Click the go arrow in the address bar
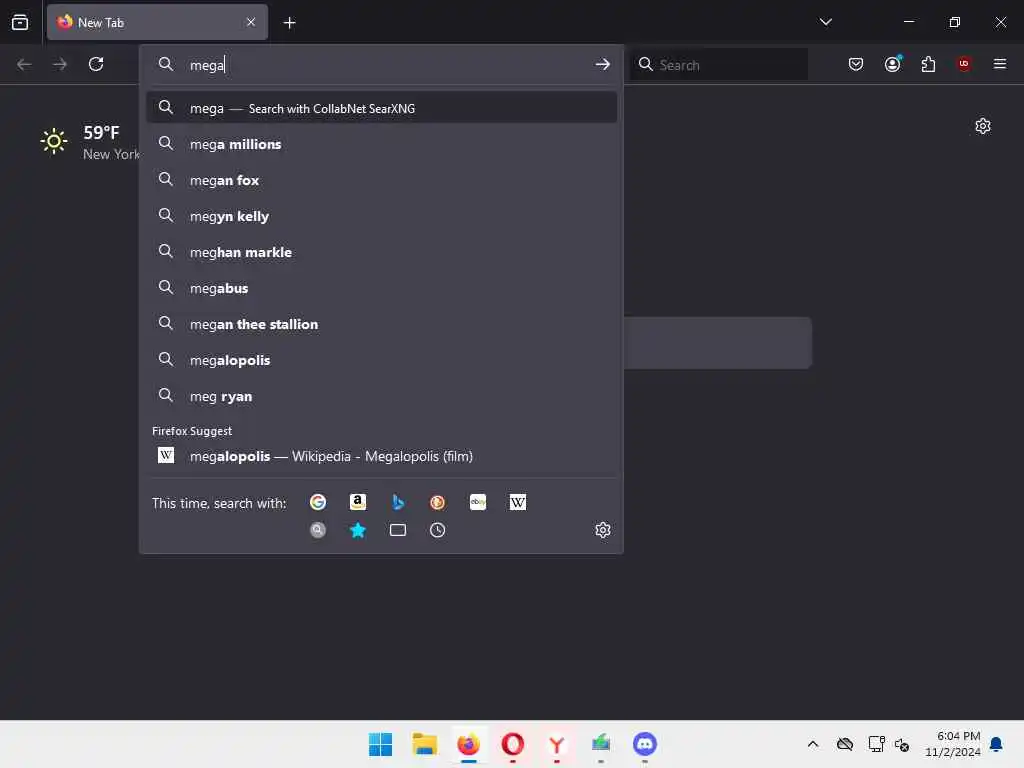 click(602, 64)
